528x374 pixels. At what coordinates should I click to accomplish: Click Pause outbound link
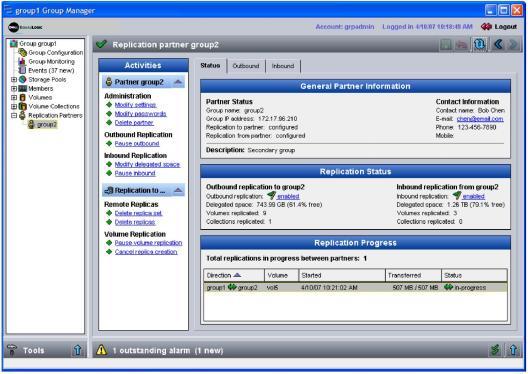(x=137, y=144)
